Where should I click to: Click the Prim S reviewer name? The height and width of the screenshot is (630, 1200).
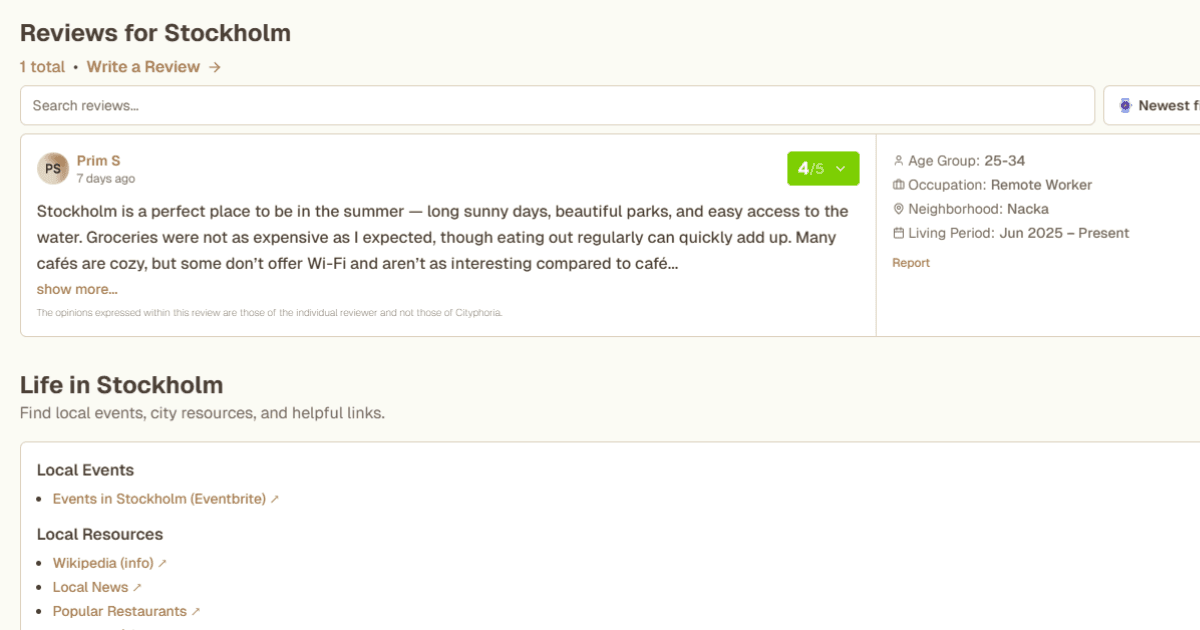[99, 161]
